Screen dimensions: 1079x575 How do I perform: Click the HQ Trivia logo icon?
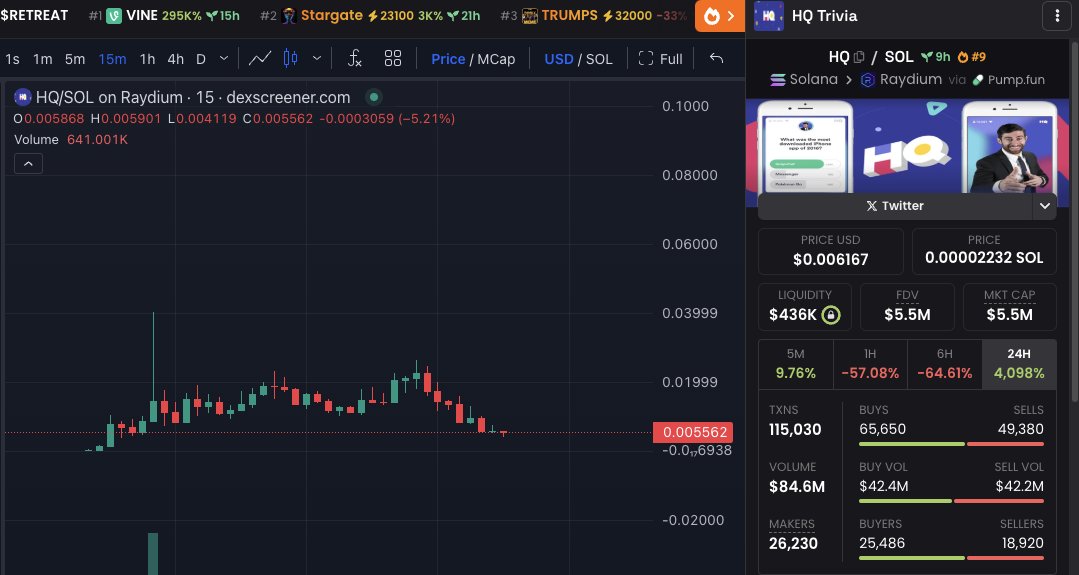click(769, 16)
